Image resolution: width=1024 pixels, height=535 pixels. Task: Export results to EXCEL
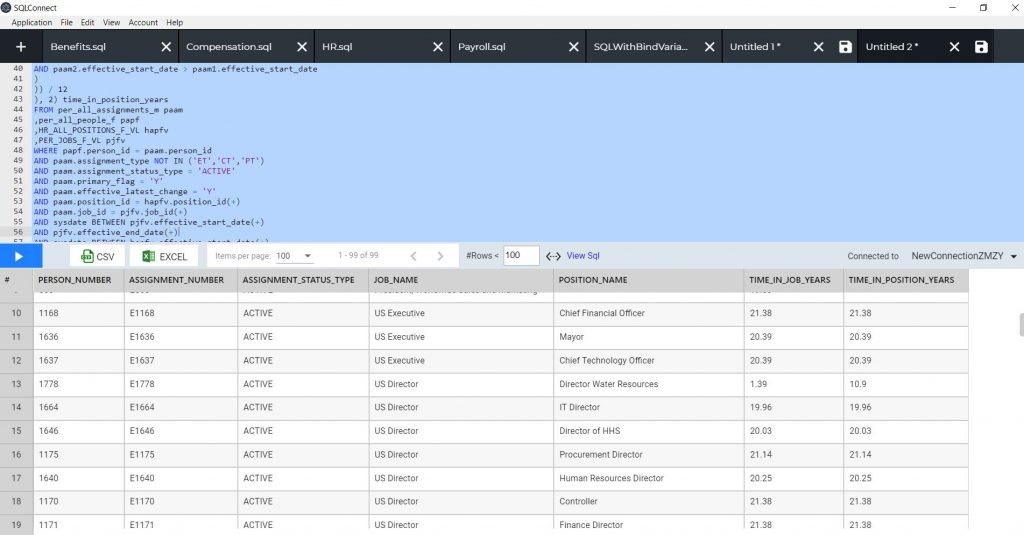(165, 256)
